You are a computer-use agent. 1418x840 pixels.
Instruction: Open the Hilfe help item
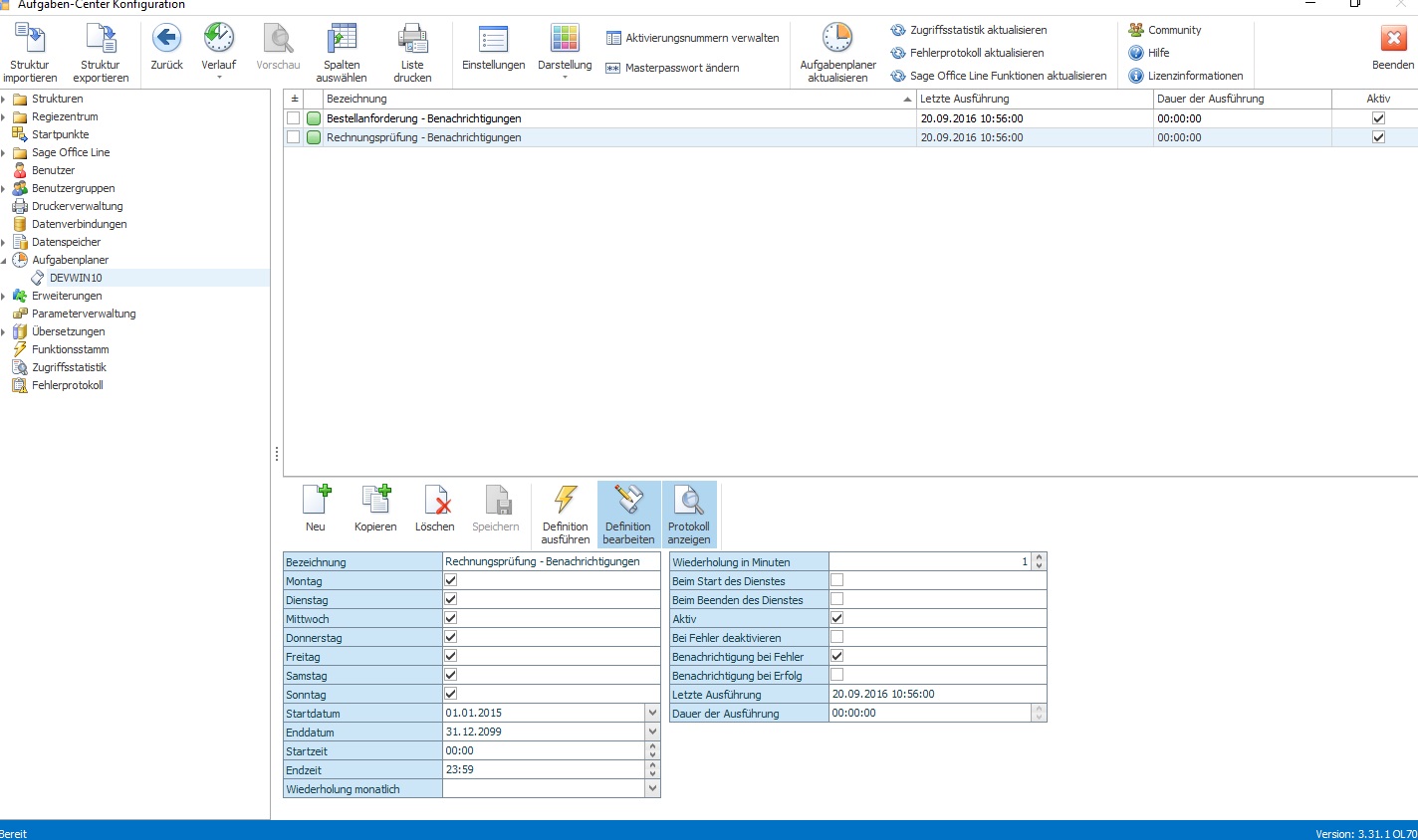click(1149, 53)
